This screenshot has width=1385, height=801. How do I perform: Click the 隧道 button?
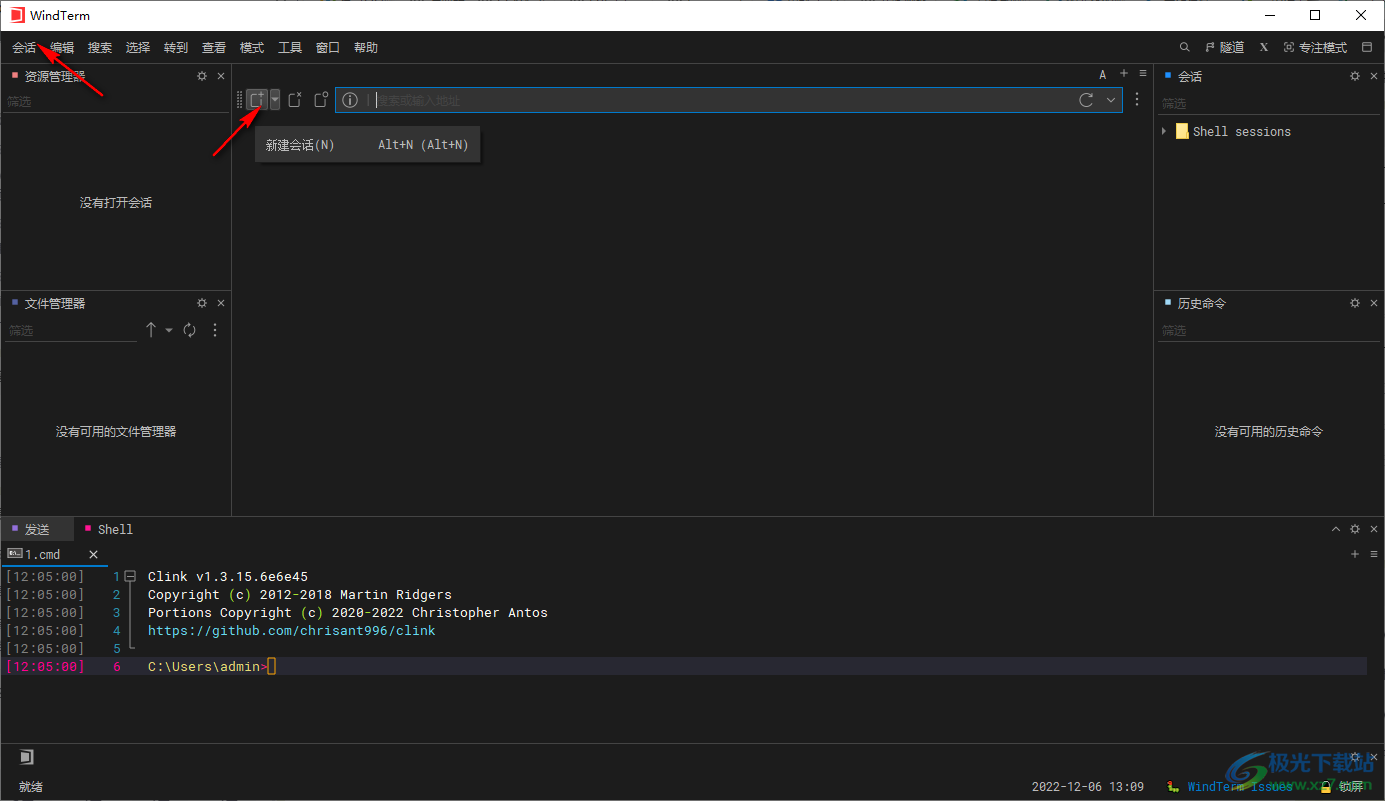click(1225, 47)
